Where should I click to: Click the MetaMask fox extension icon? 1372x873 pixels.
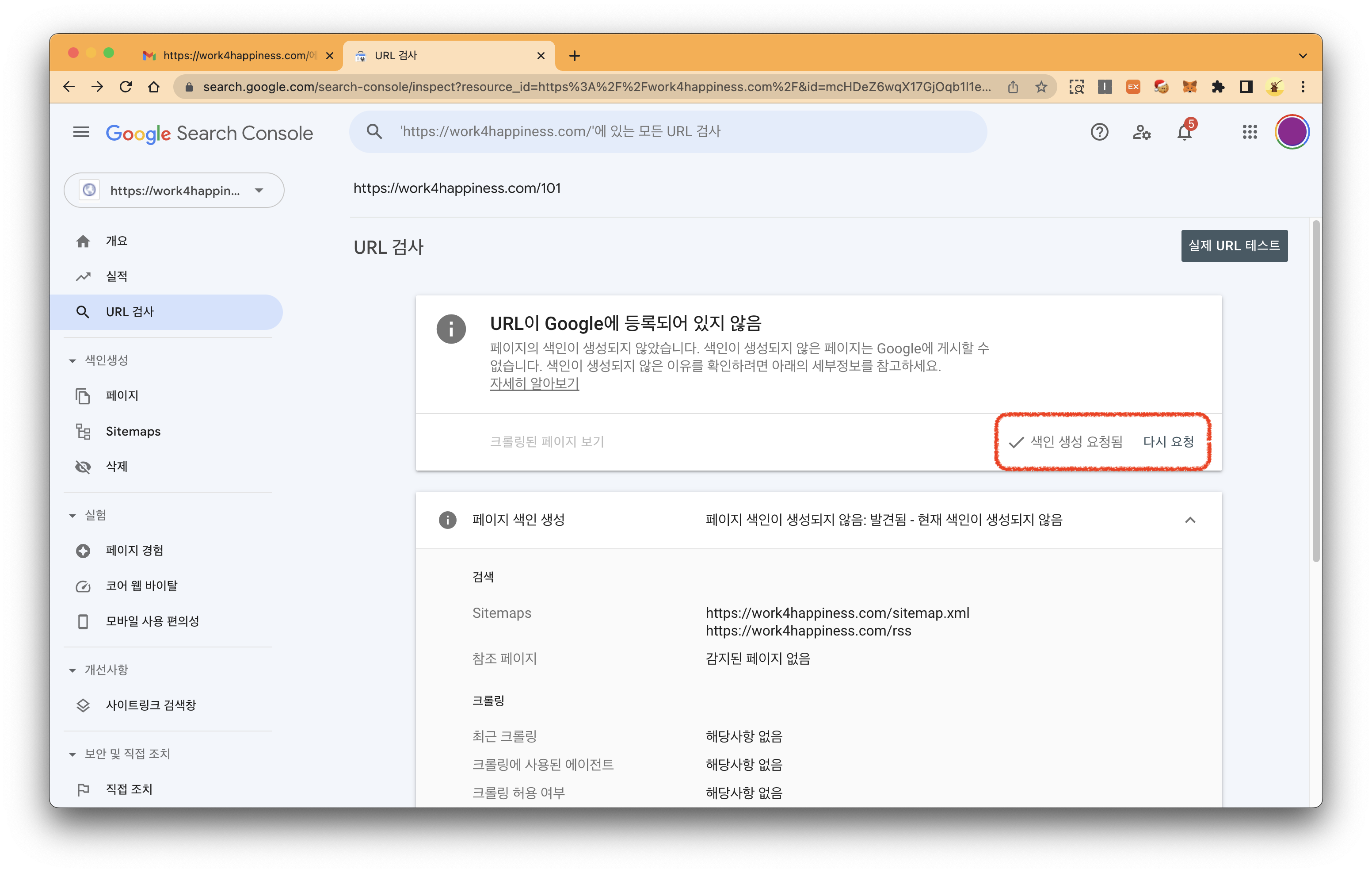coord(1190,87)
